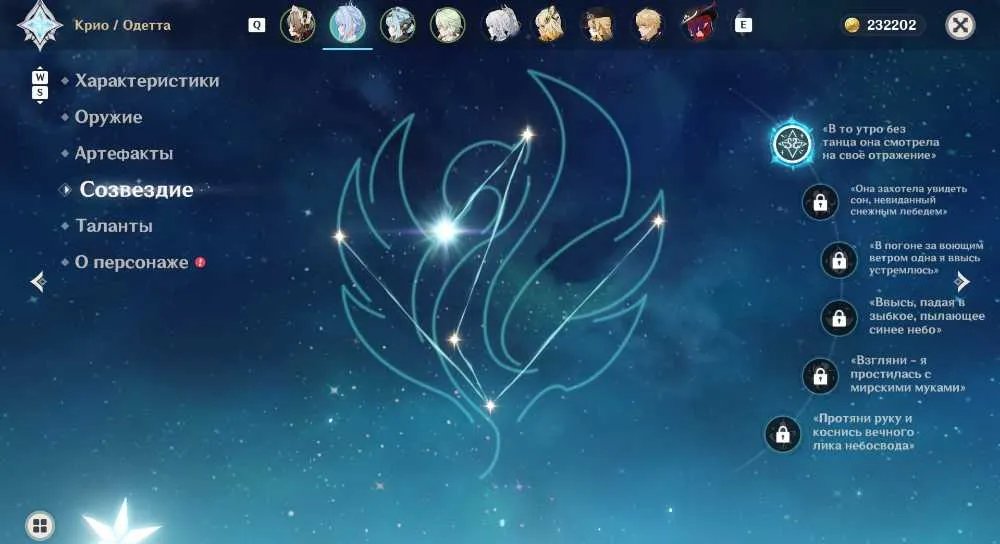Select the dark-hat seventh character portrait

(598, 25)
